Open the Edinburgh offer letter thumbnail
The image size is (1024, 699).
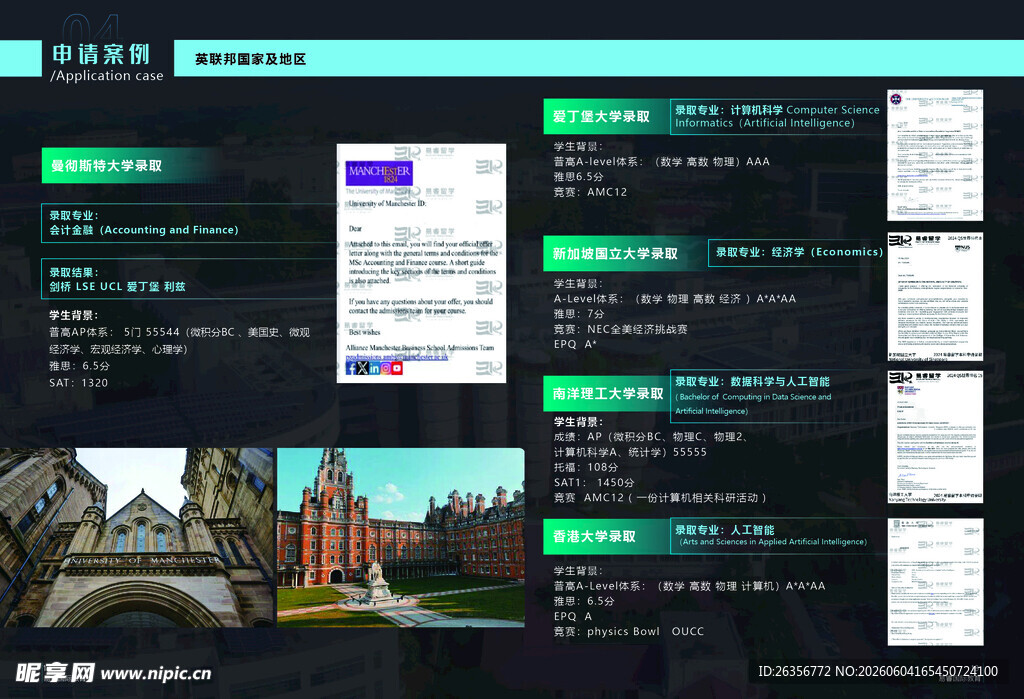pyautogui.click(x=935, y=155)
